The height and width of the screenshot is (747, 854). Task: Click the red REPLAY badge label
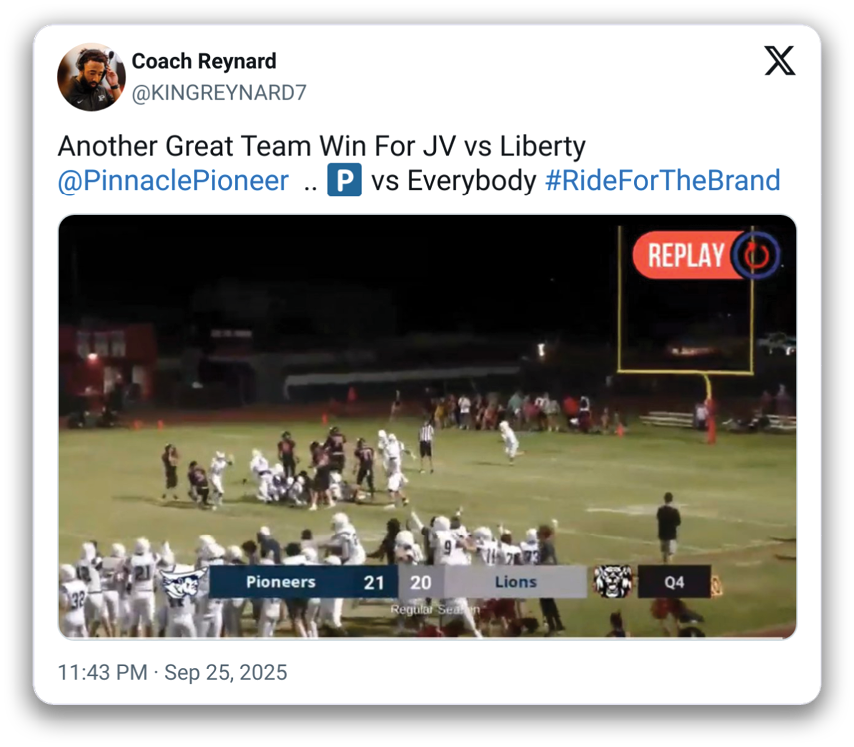[x=686, y=255]
